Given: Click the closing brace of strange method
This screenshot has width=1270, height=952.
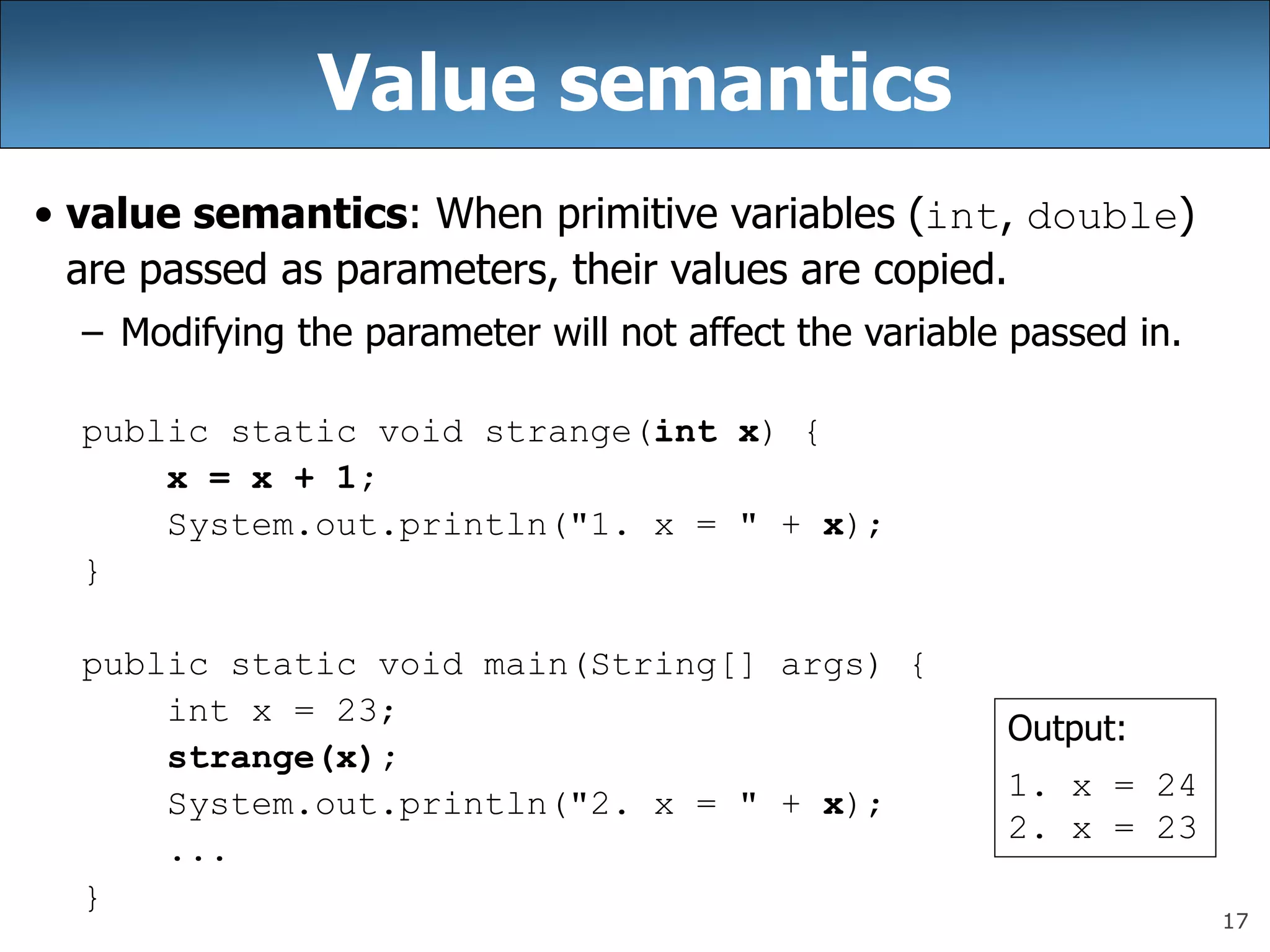Looking at the screenshot, I should tap(92, 571).
